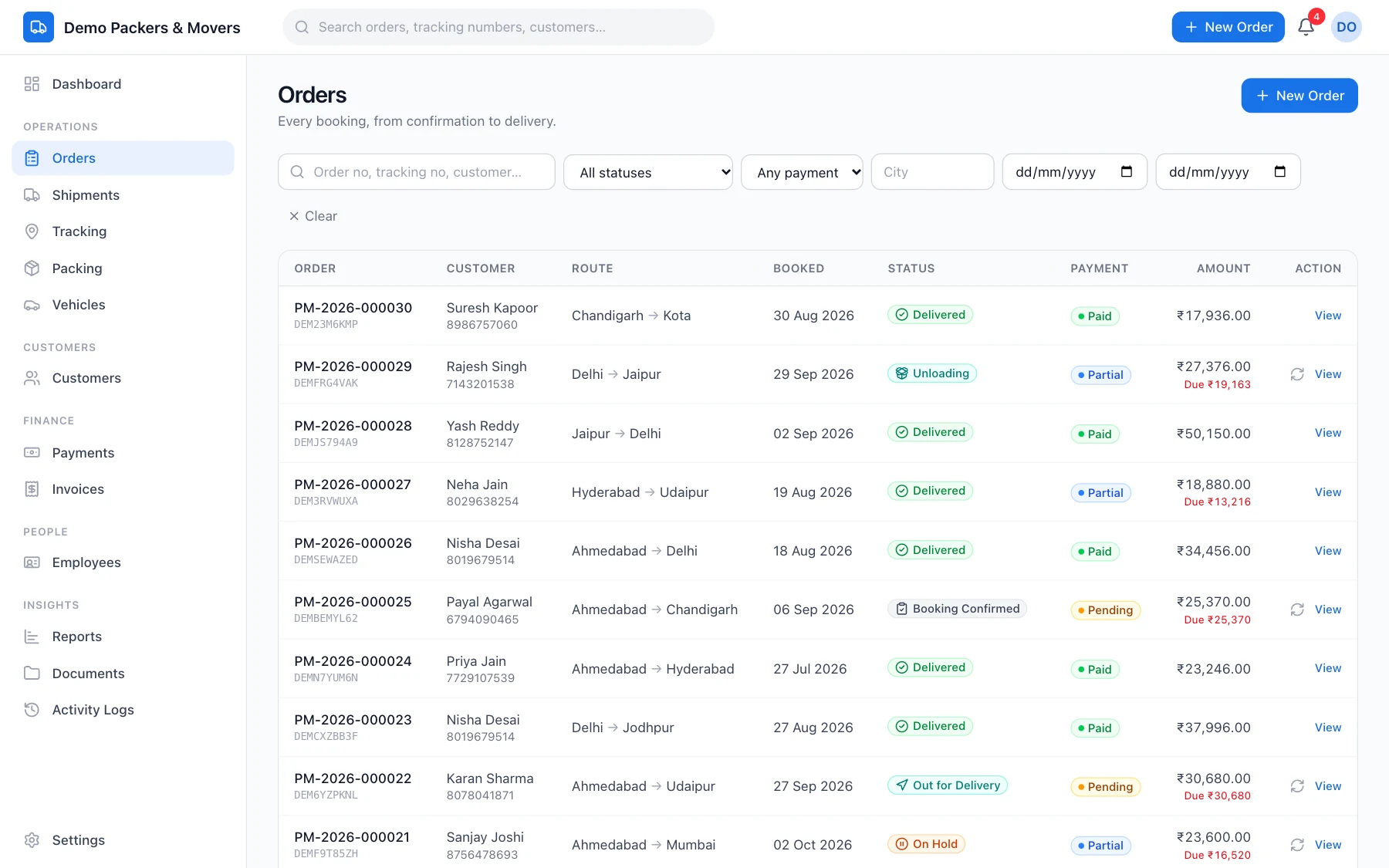View order PM-2026-000028 details

click(1328, 433)
